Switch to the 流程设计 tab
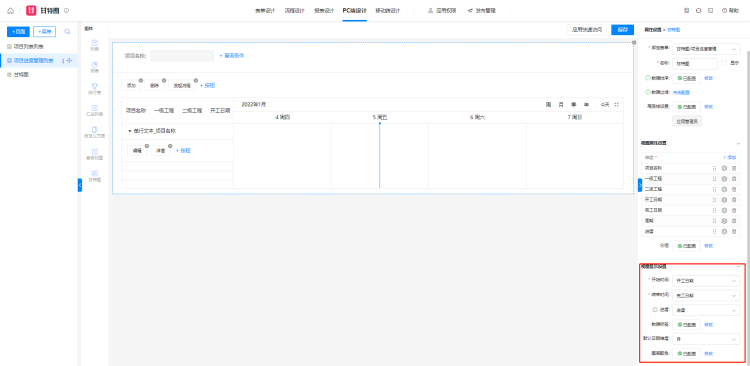The height and width of the screenshot is (366, 750). click(295, 11)
